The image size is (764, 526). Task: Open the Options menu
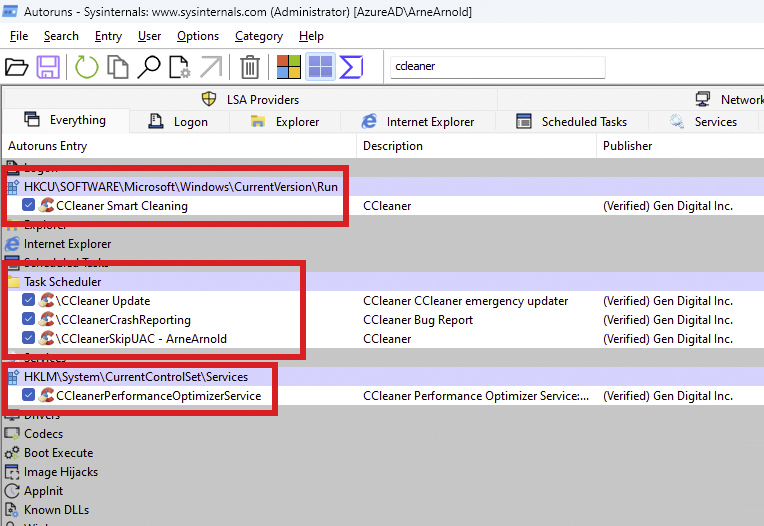click(x=197, y=36)
